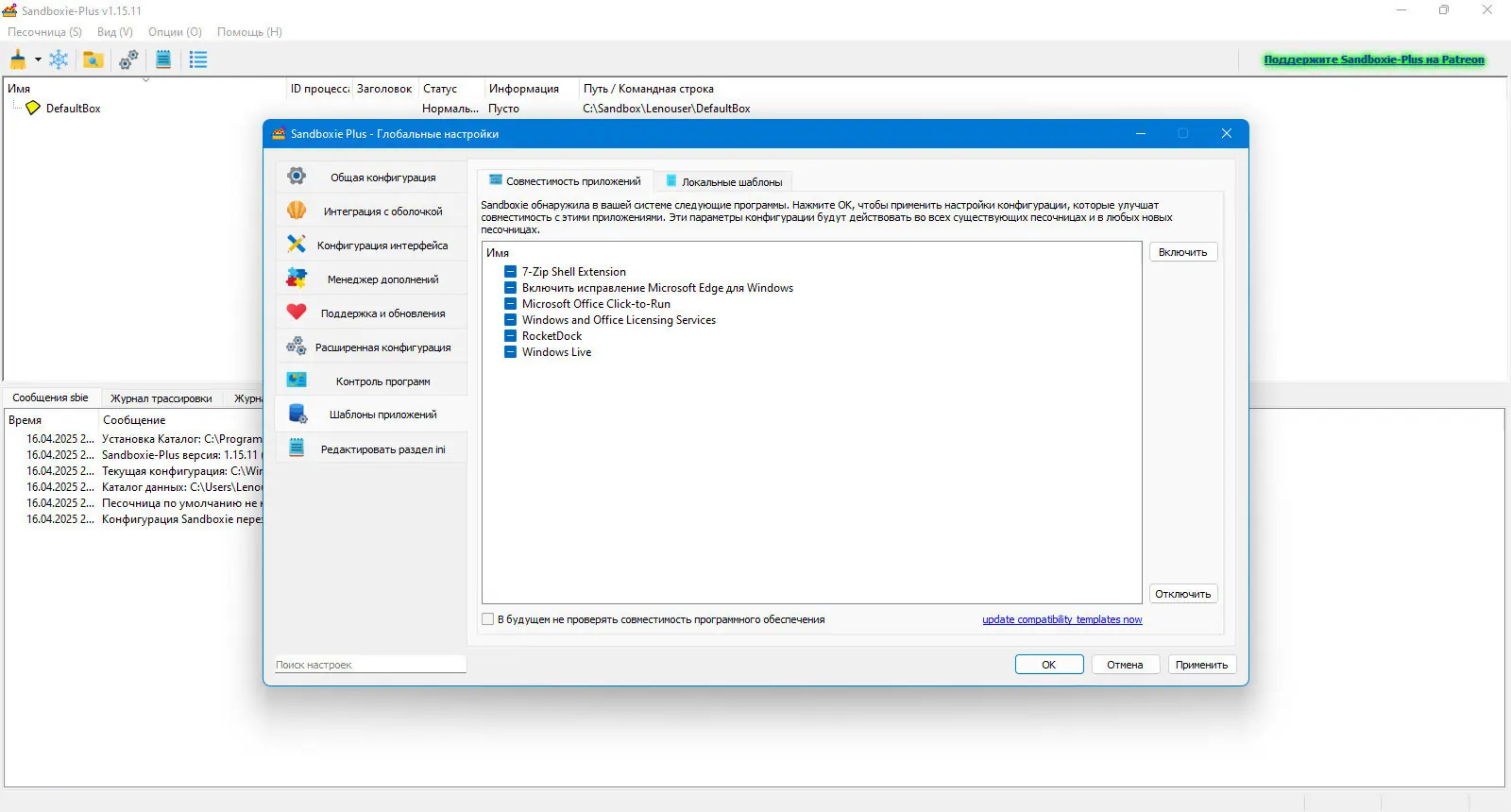
Task: Click the ID процесса column header
Action: (x=319, y=88)
